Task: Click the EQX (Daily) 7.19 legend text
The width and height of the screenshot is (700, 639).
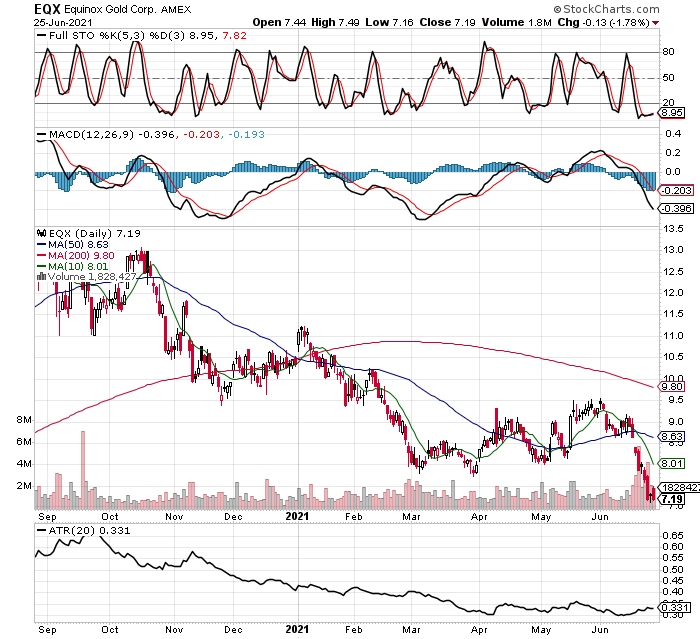Action: coord(95,233)
